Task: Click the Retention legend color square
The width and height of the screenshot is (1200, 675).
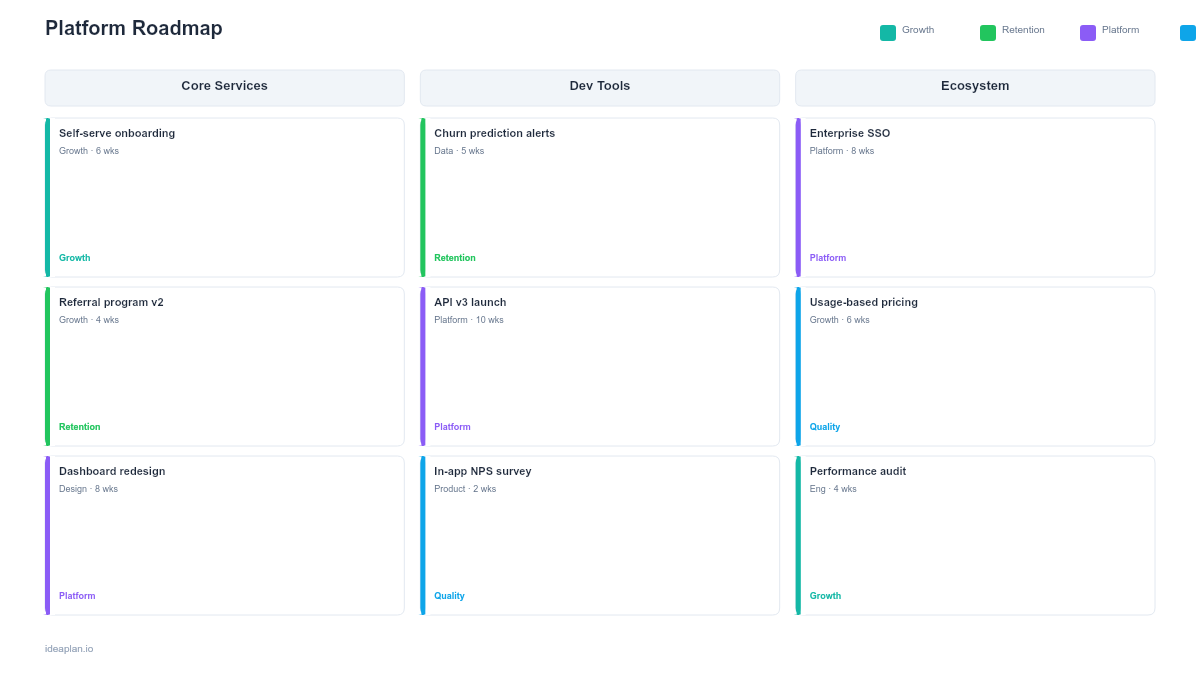Action: 986,31
